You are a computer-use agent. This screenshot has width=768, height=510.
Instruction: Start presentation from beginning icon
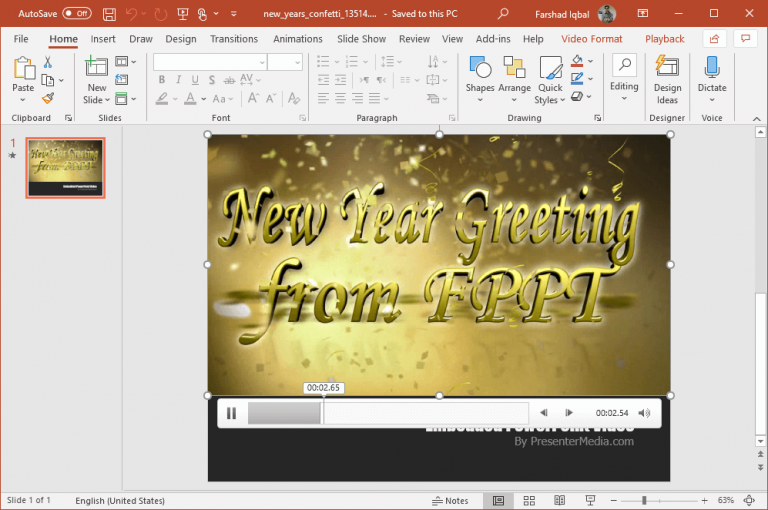pos(183,14)
